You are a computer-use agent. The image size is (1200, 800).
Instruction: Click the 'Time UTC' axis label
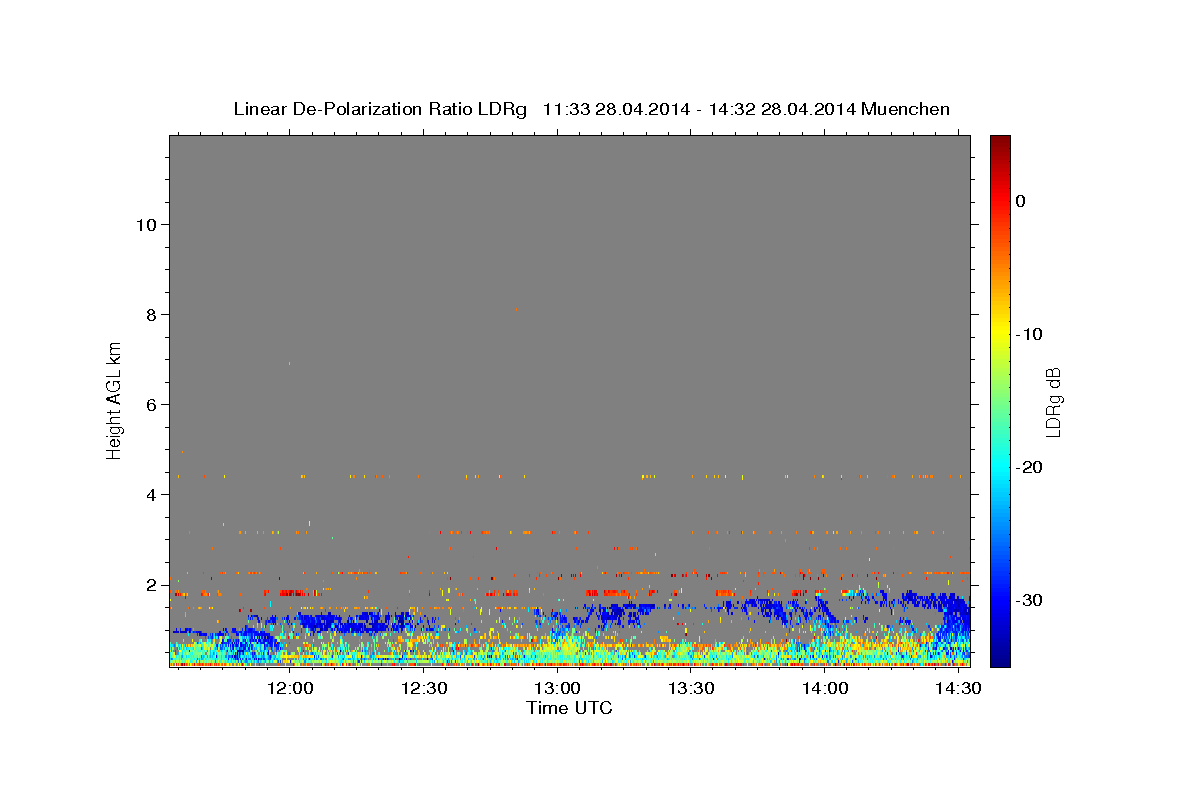tap(569, 709)
